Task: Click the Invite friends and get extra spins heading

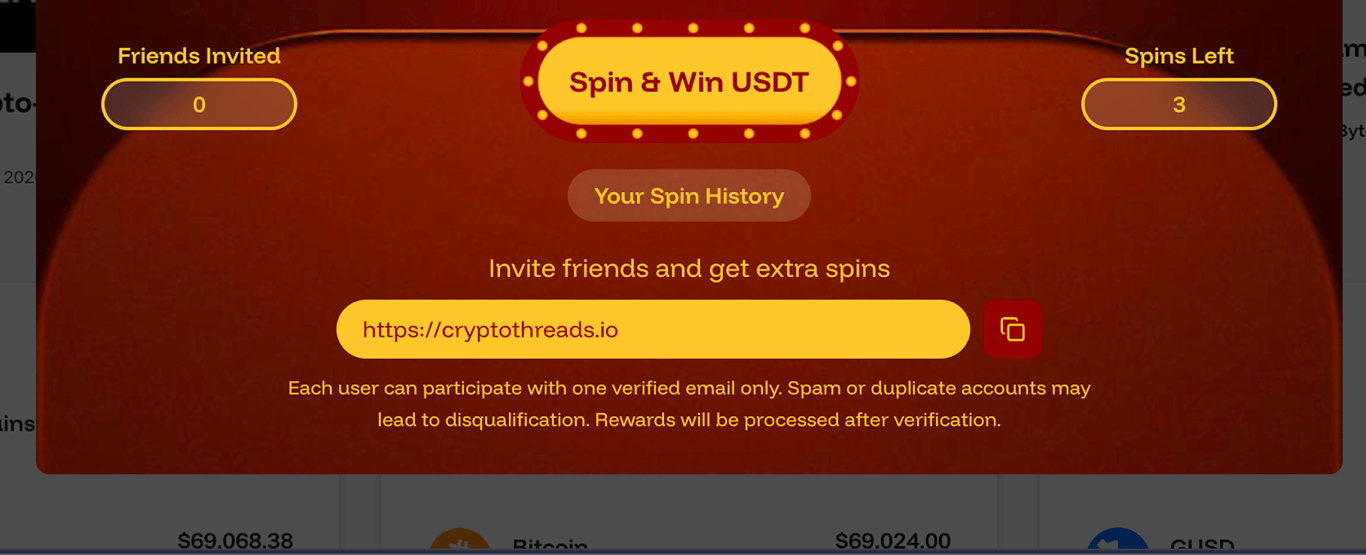Action: coord(689,268)
